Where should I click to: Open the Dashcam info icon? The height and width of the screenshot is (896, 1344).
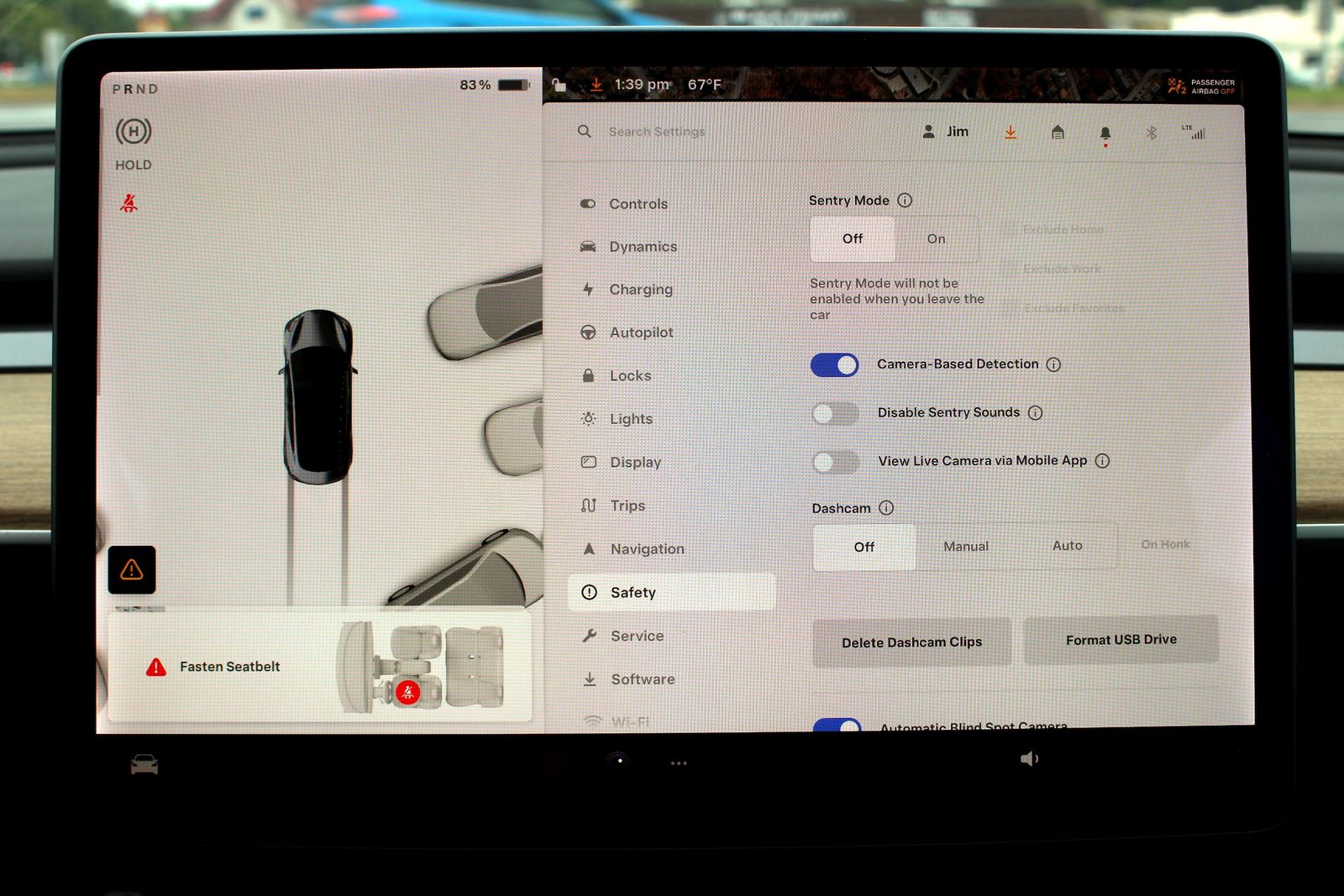[886, 508]
